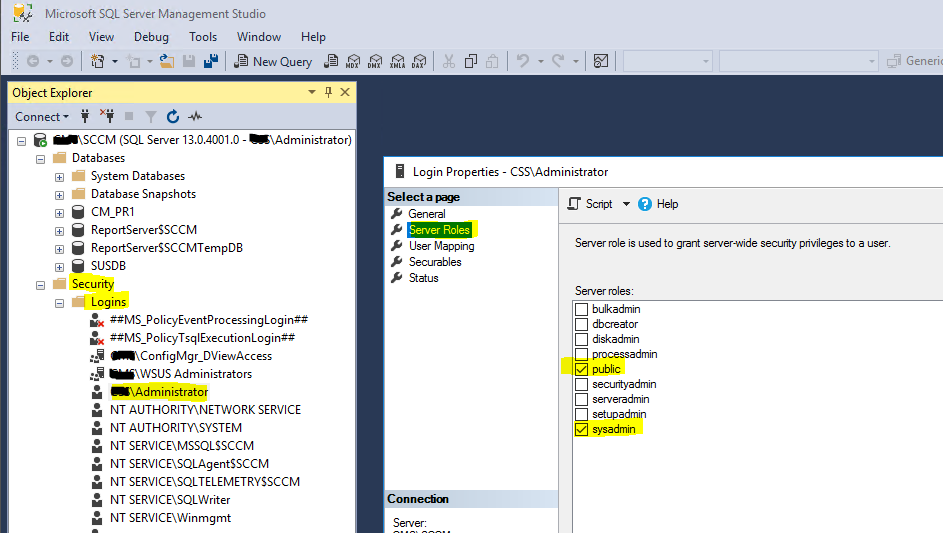Expand the ReportServer$SCCM database
Screen dimensions: 943x533
(x=59, y=232)
